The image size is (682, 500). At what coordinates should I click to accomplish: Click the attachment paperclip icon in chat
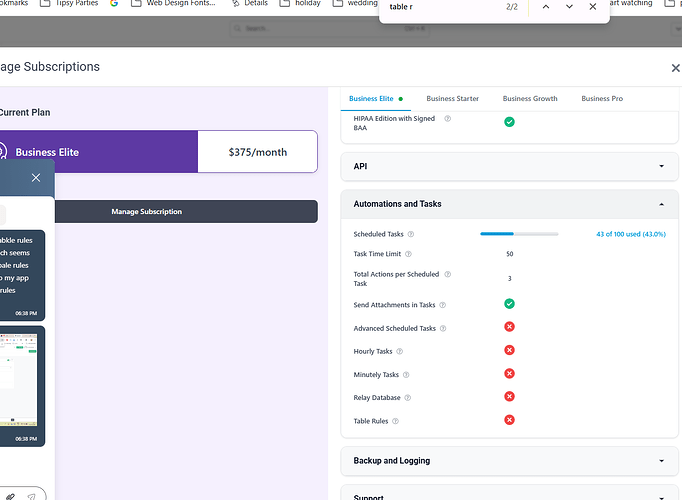click(x=8, y=495)
